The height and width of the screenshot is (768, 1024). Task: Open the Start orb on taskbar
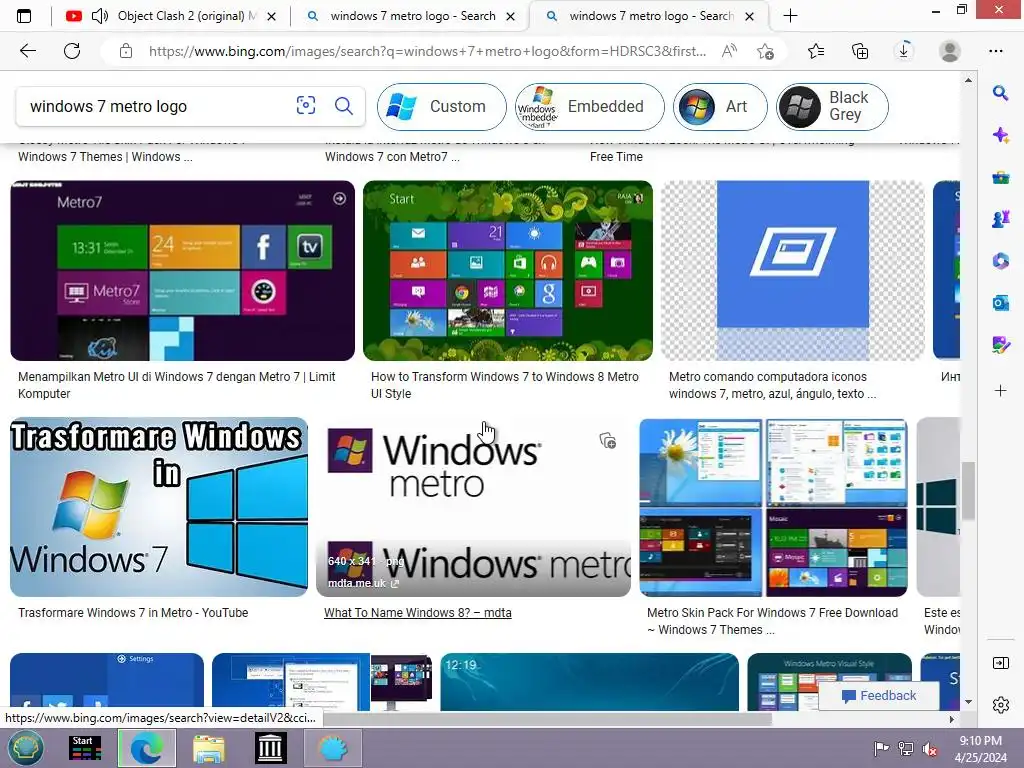(x=25, y=748)
